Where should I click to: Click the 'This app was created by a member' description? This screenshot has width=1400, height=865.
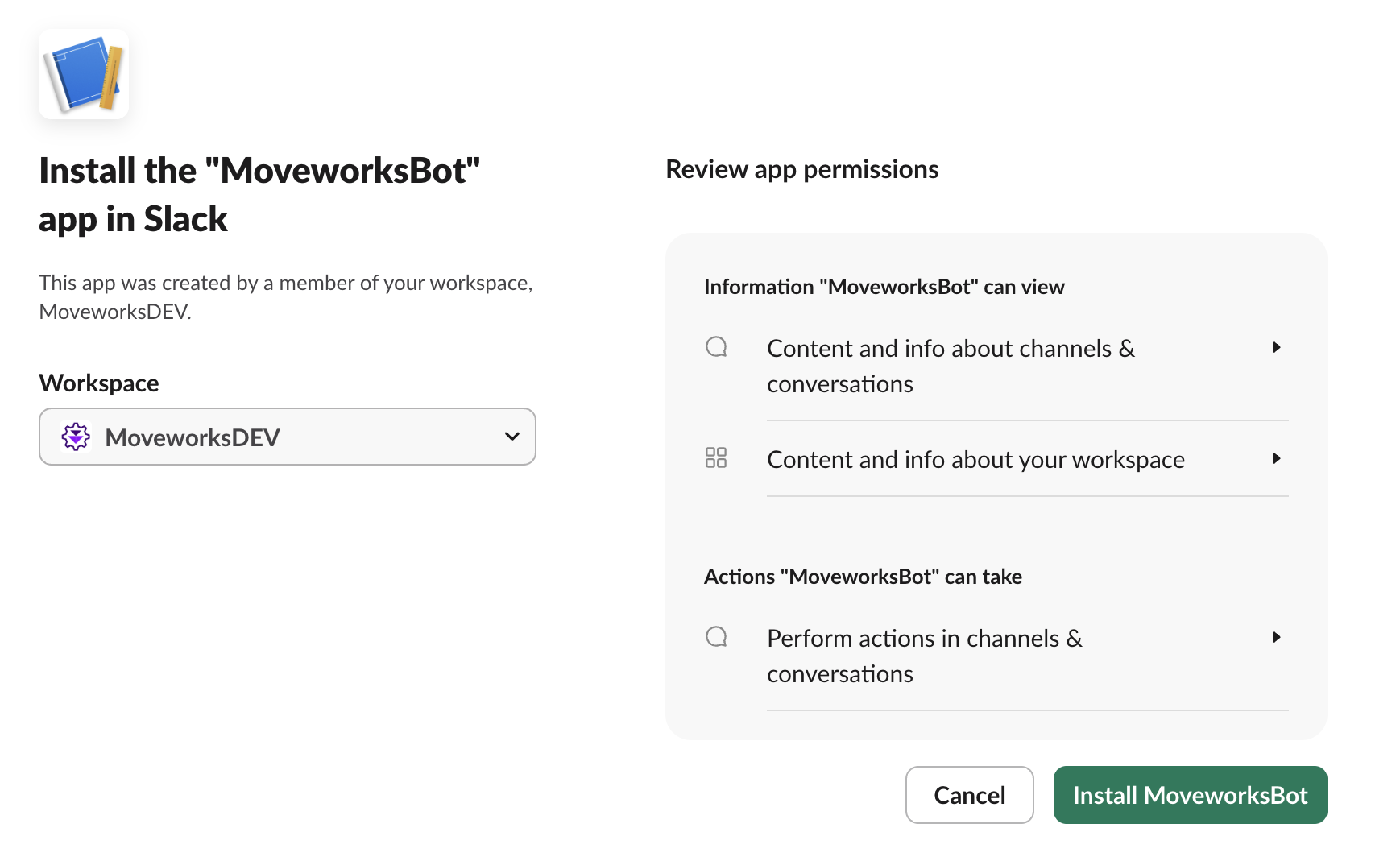point(286,297)
